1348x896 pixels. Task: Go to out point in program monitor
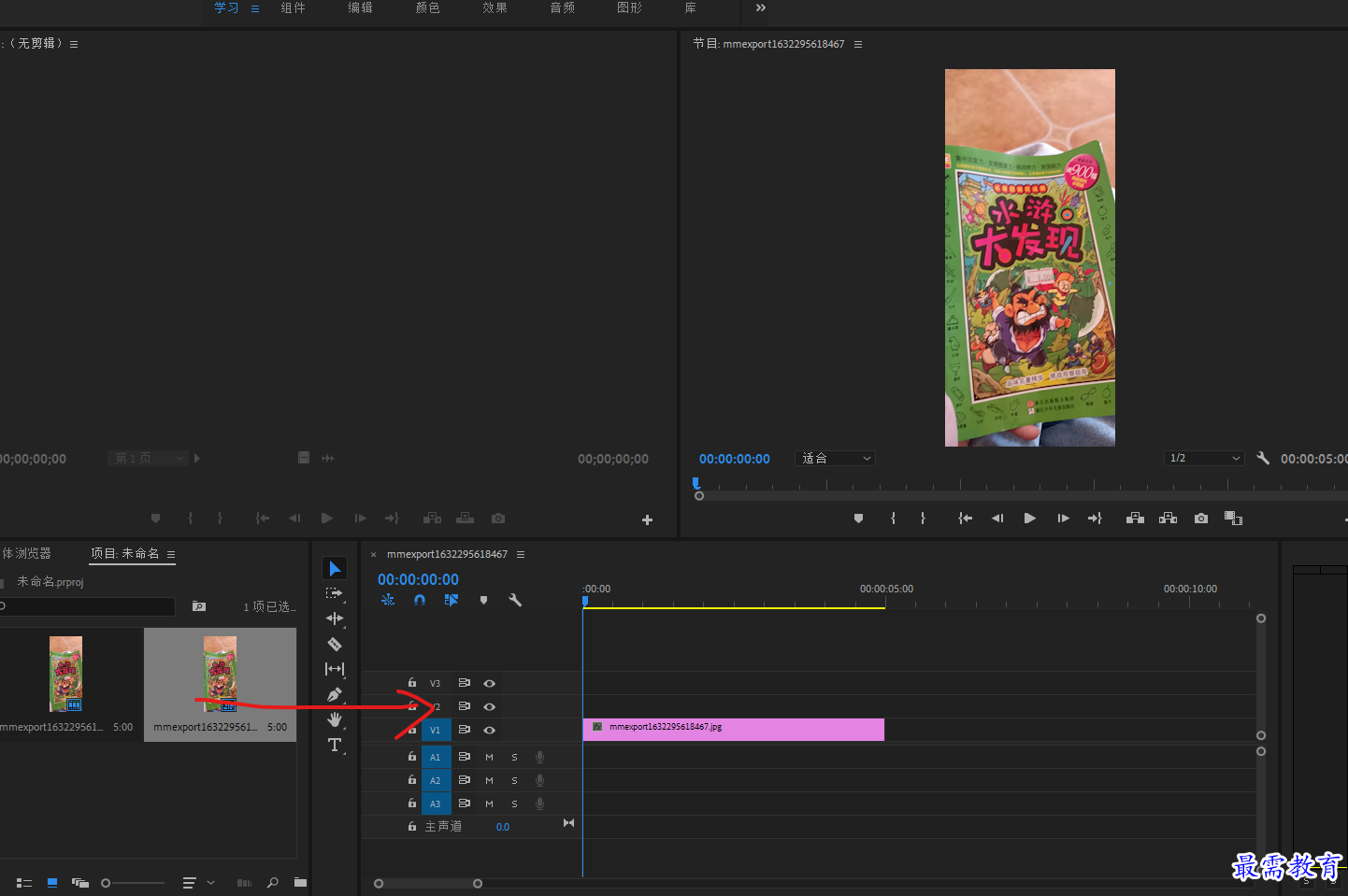click(1095, 519)
